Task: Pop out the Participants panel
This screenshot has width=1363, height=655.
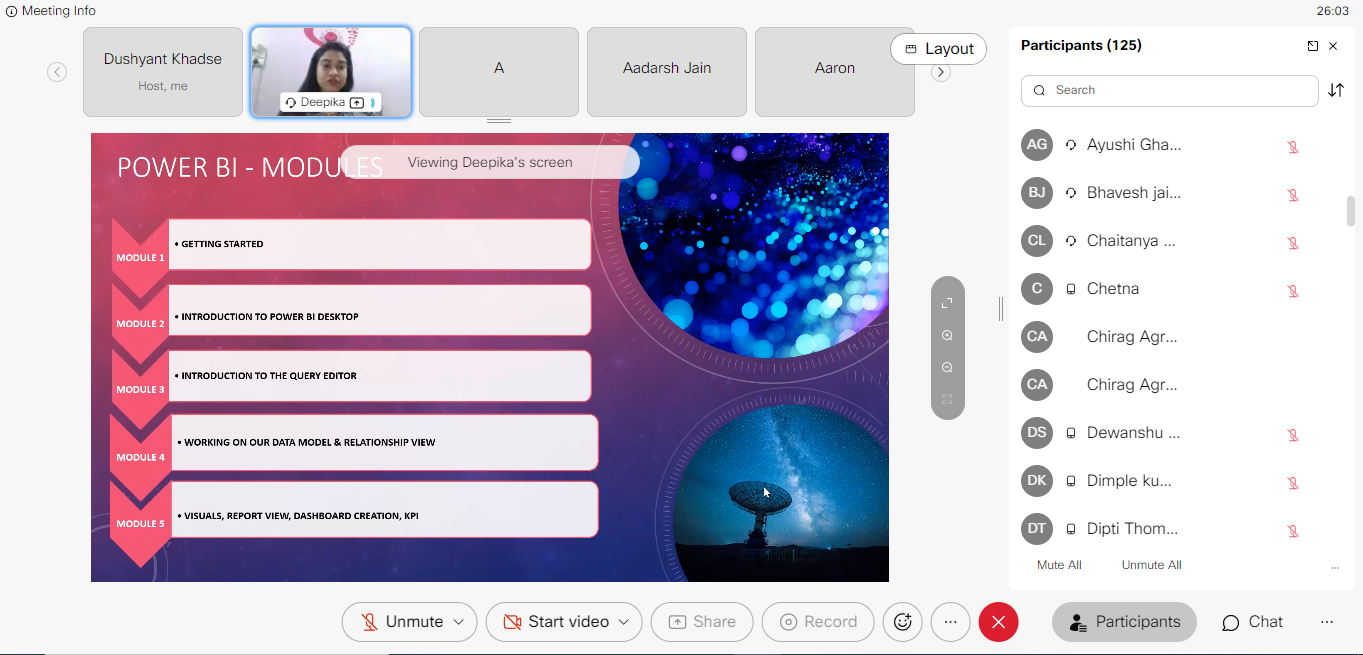Action: [x=1313, y=46]
